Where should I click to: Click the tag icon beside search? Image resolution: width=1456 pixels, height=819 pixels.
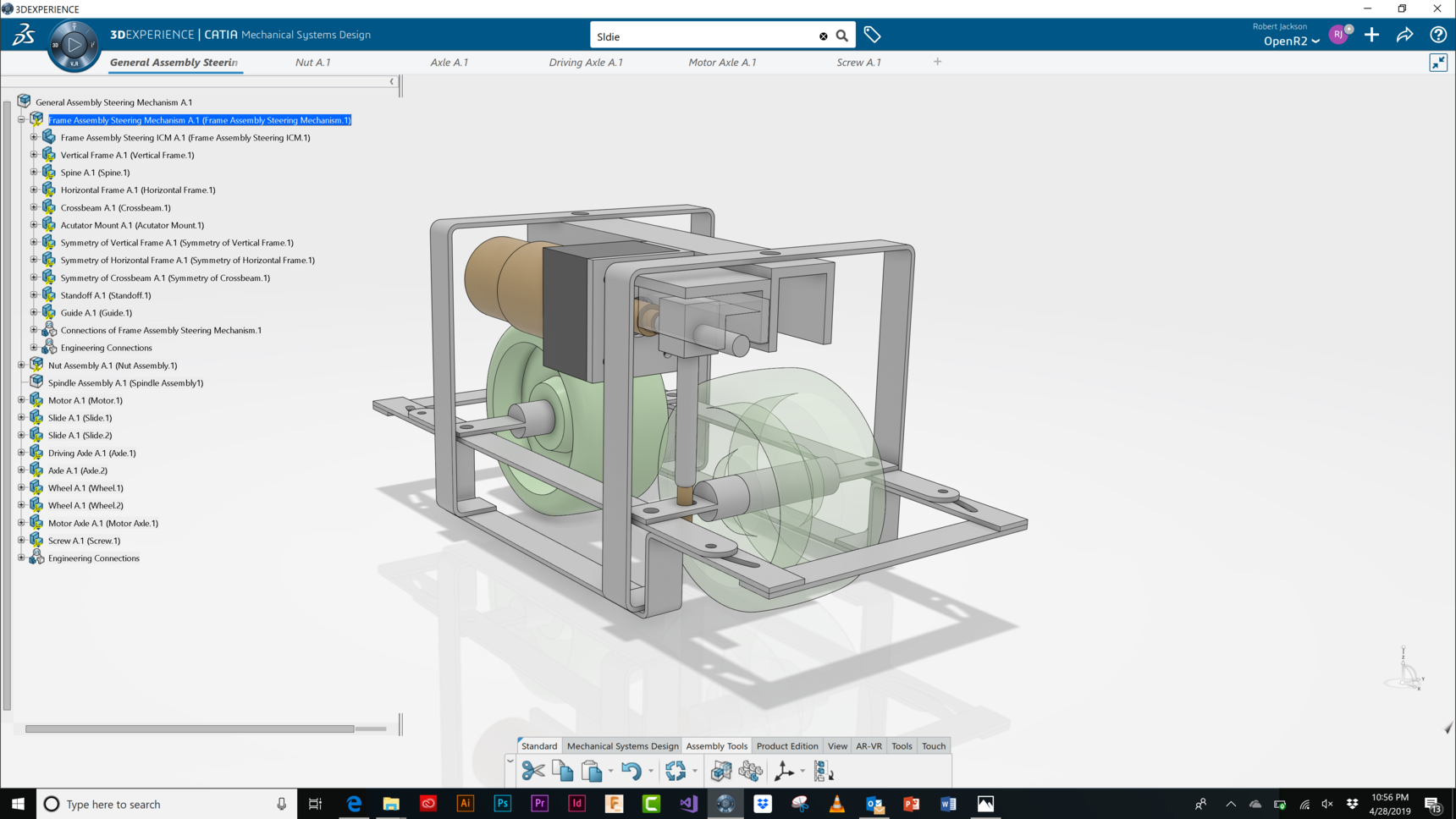(x=872, y=36)
